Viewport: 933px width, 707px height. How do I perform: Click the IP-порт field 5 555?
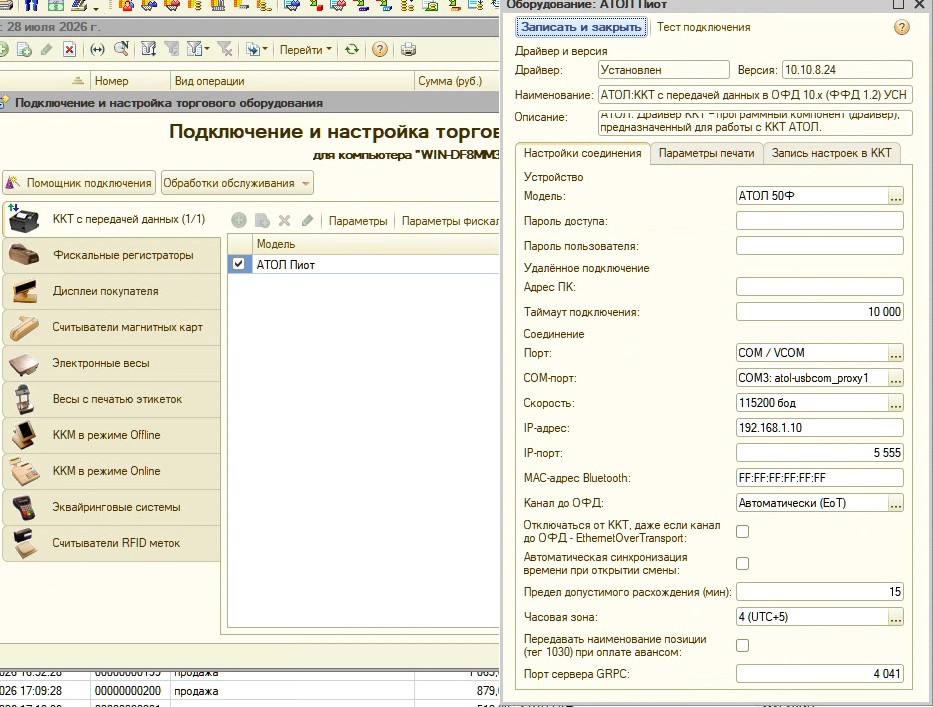819,453
